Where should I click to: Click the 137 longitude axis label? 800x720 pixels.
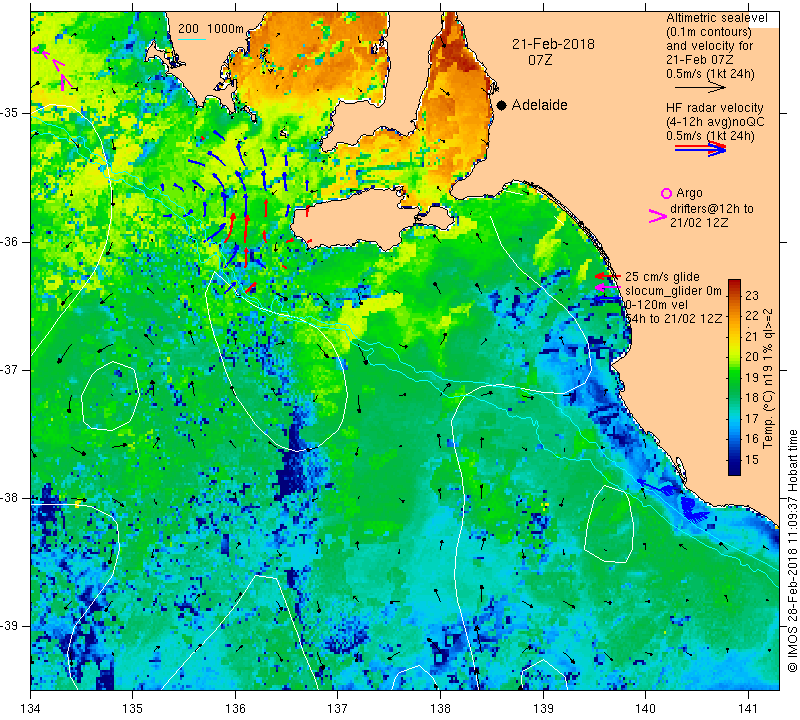(x=338, y=708)
